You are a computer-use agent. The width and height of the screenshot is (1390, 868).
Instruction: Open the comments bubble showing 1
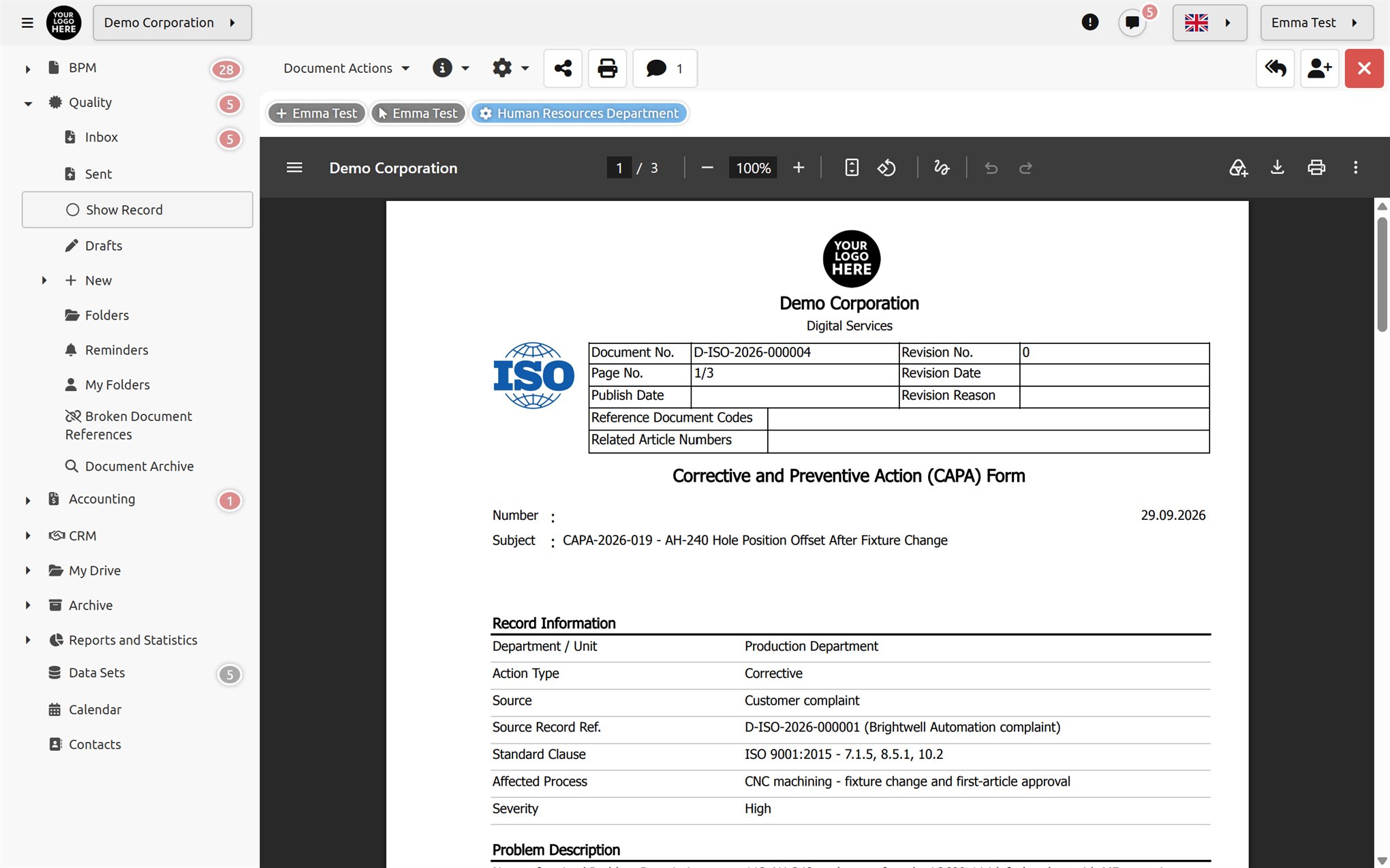665,68
